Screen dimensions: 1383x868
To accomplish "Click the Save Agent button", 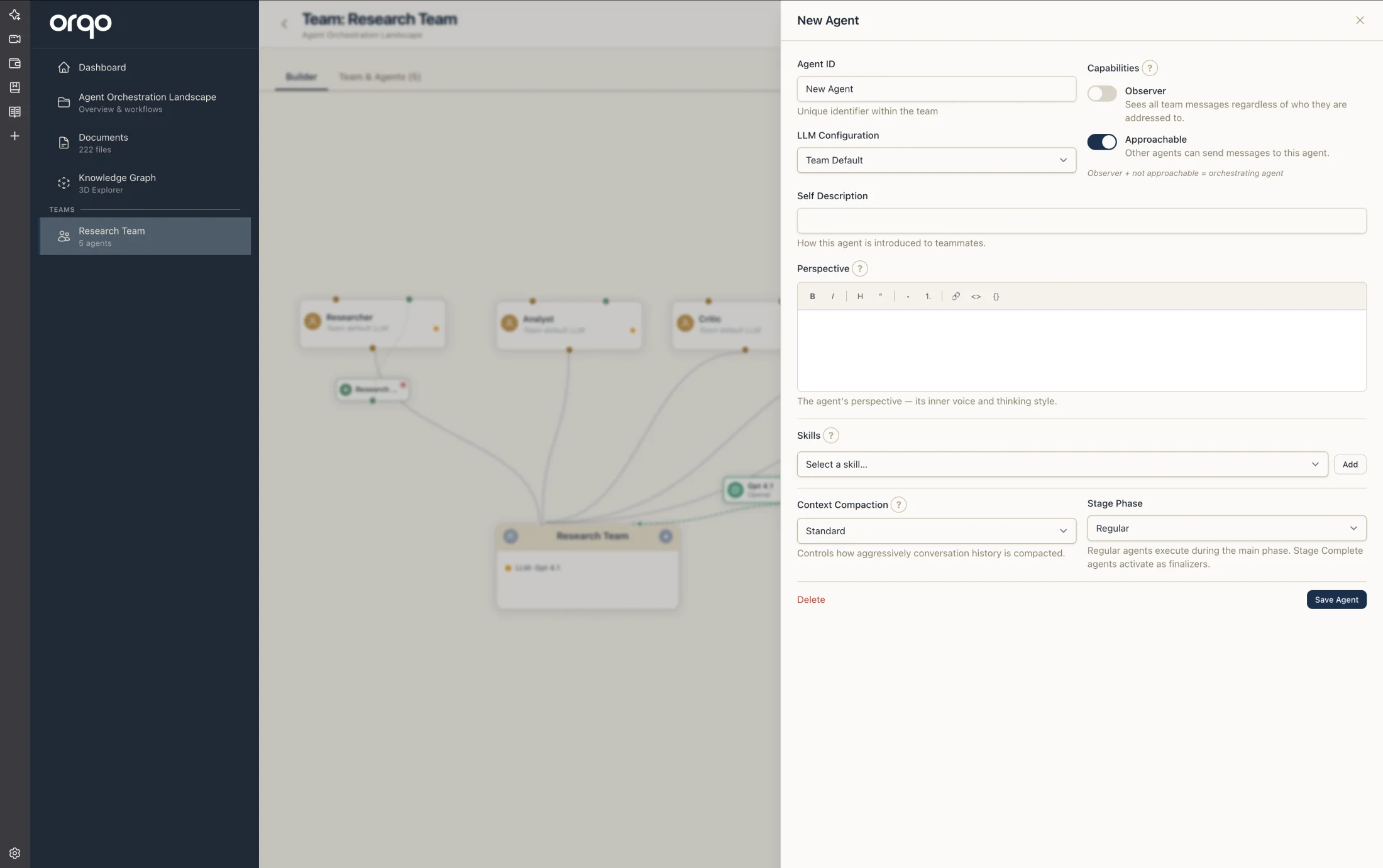I will [x=1336, y=600].
